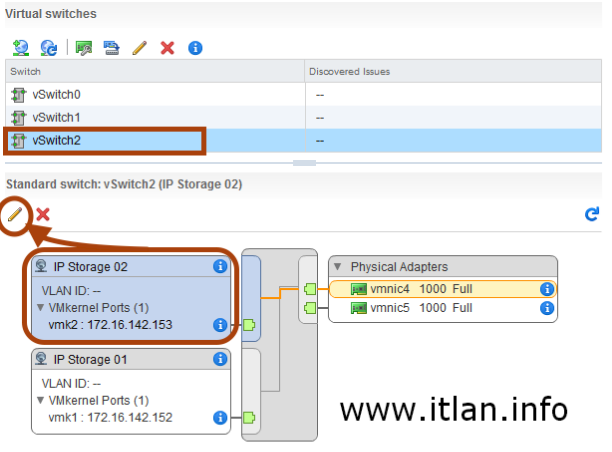The image size is (612, 452).
Task: Click the top toolbar red remove icon
Action: coord(167,47)
